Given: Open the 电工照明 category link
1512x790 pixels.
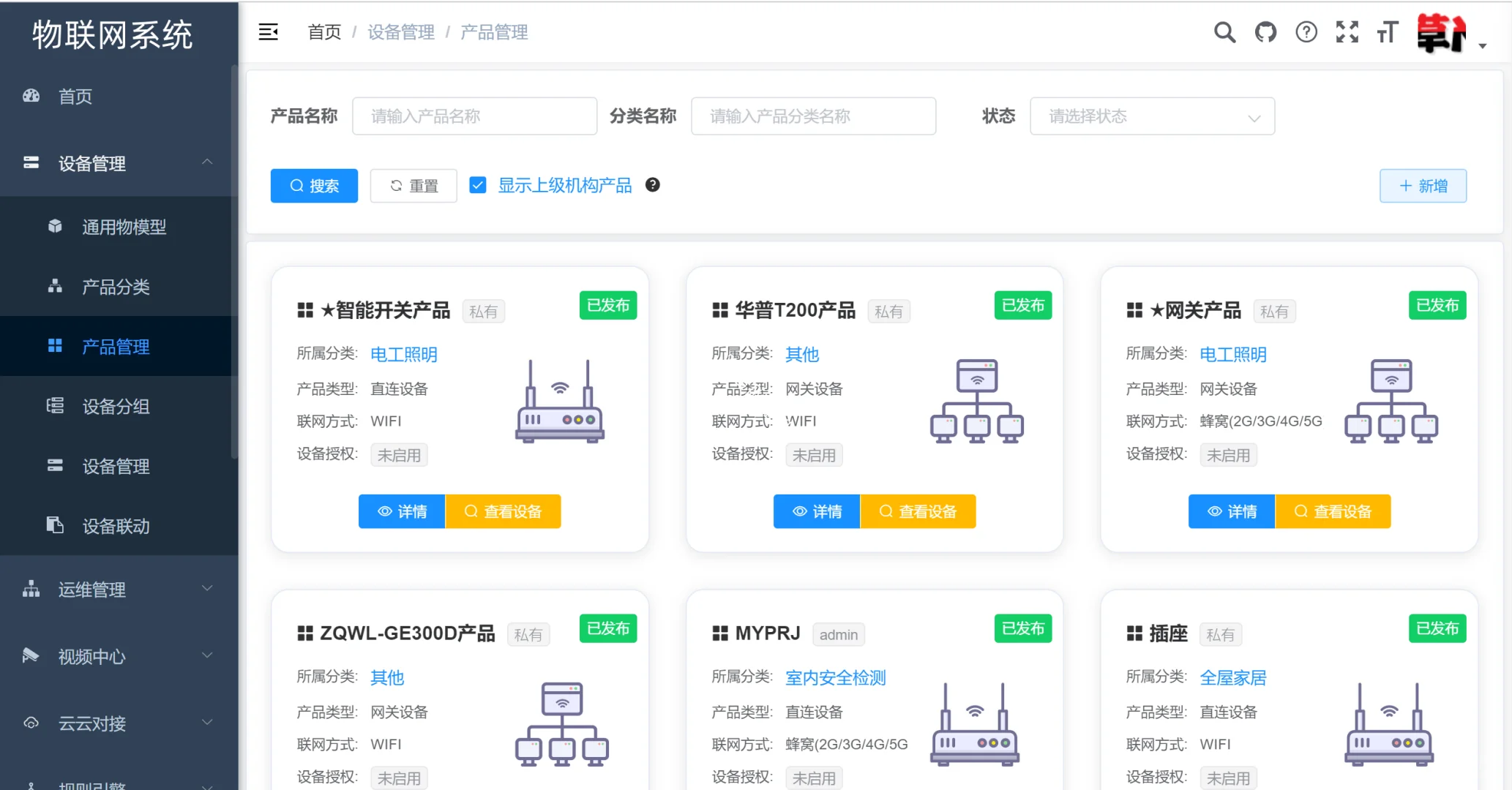Looking at the screenshot, I should click(x=403, y=354).
